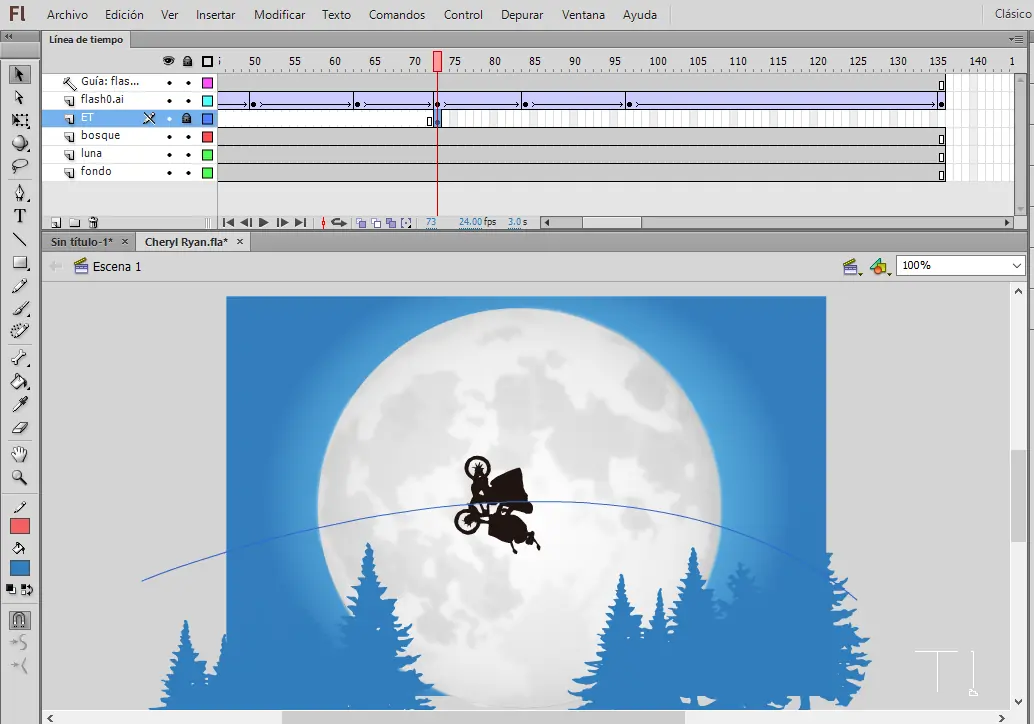Select the Rectangle tool
The height and width of the screenshot is (724, 1034).
click(x=20, y=262)
